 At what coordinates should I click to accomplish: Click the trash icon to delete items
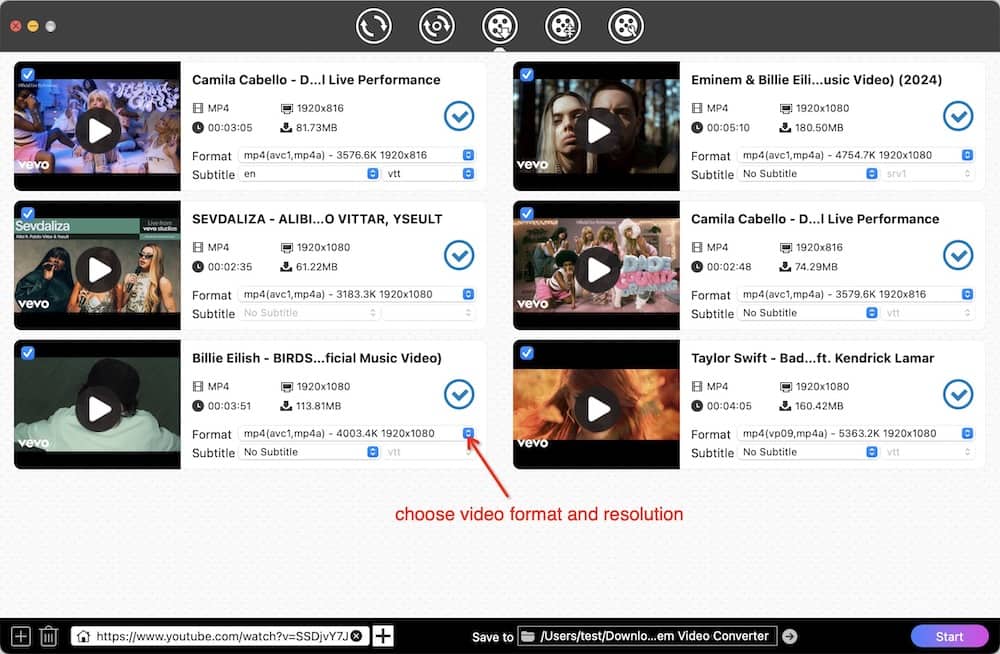pos(48,636)
